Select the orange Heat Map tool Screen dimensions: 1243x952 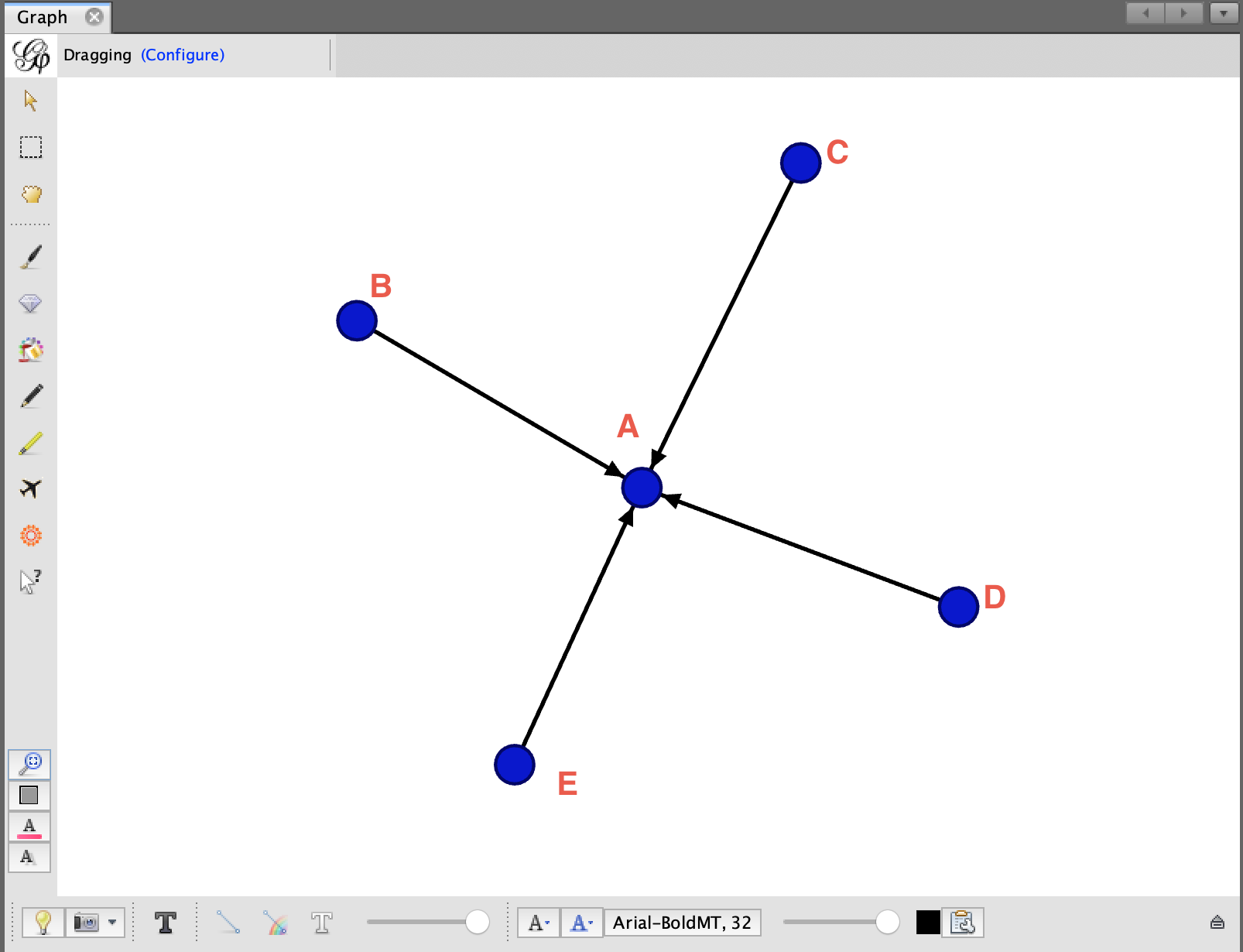pos(30,535)
